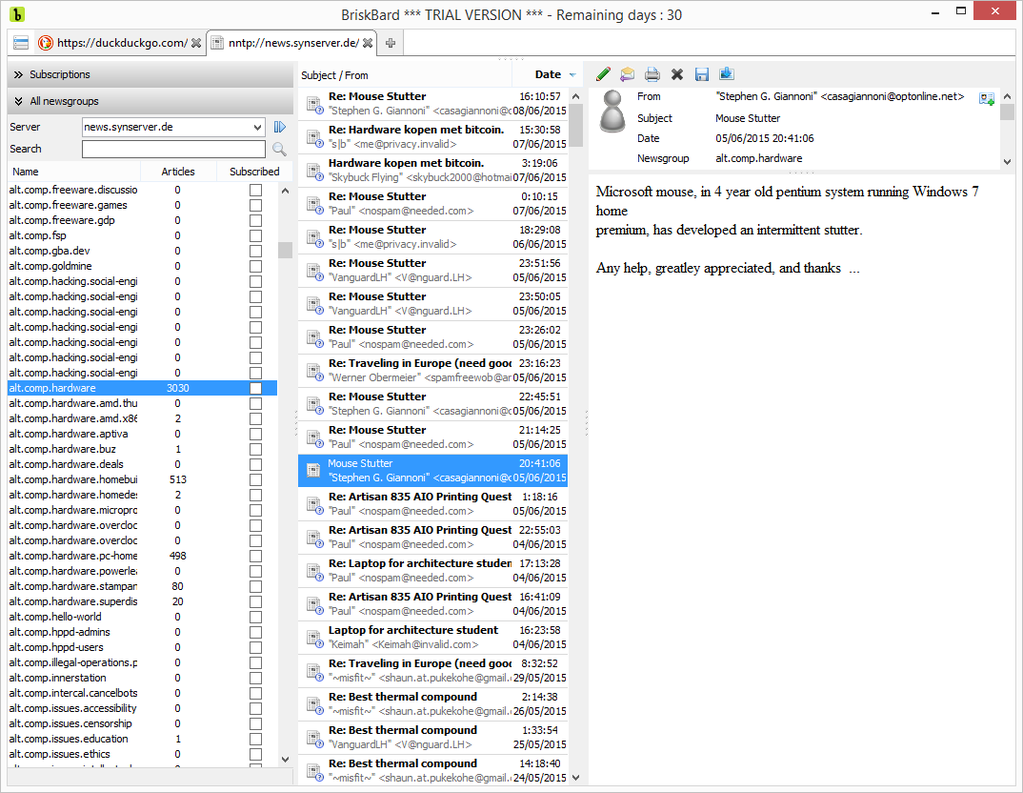
Task: Click the article icon of Re: Best thermal compound 2:14:38
Action: point(314,706)
